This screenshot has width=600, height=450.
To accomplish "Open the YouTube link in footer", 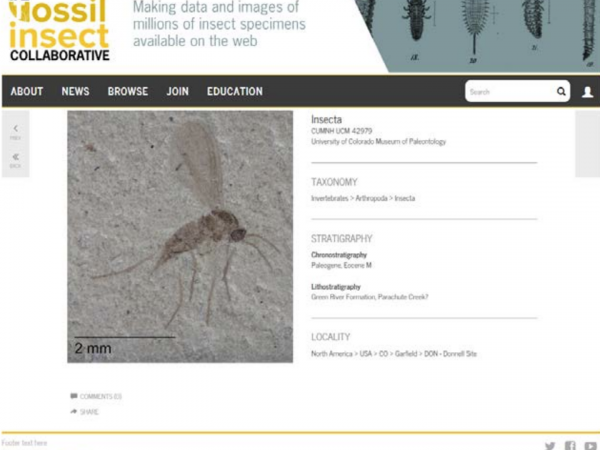I will 590,446.
